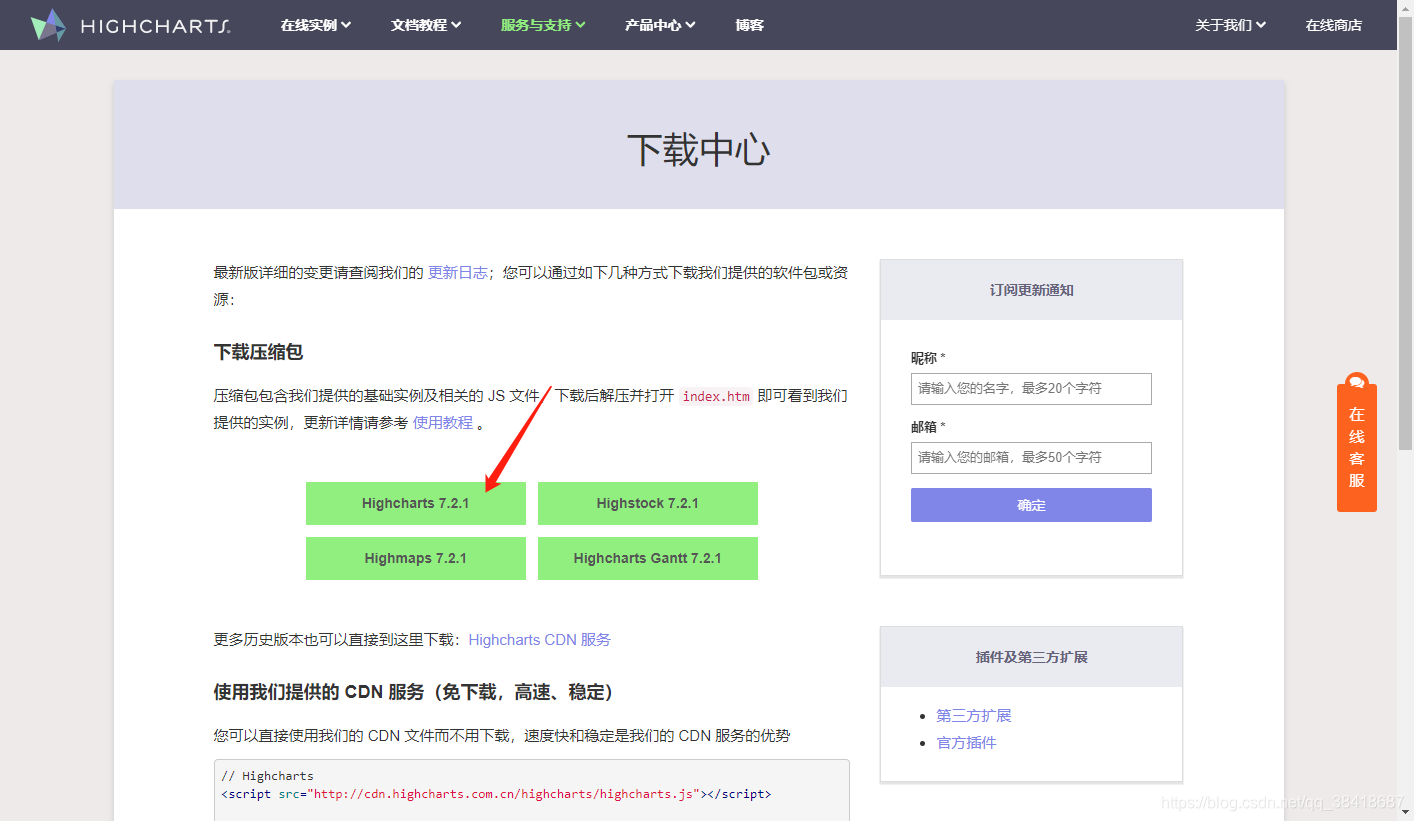The image size is (1414, 821).
Task: Submit subscription with 确定 button
Action: (1031, 505)
